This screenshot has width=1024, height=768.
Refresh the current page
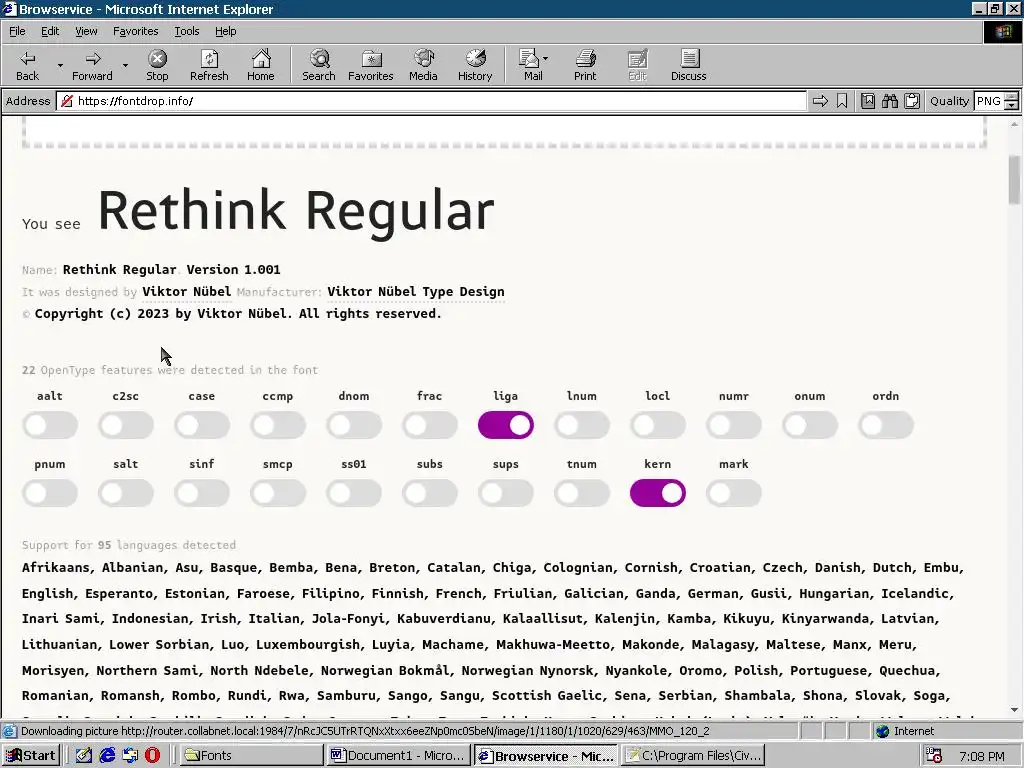click(209, 65)
